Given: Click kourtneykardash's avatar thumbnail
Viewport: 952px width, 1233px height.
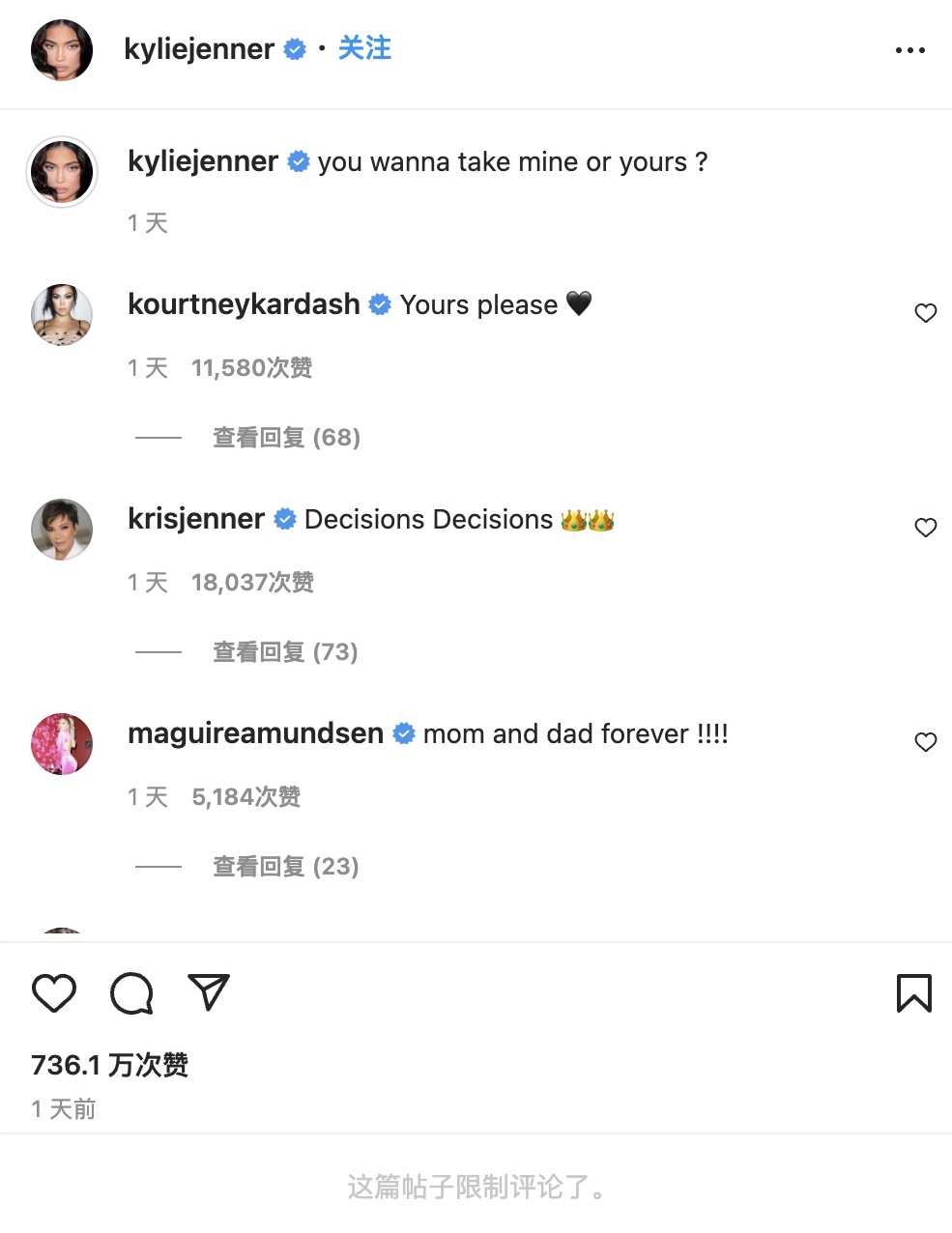Looking at the screenshot, I should coord(62,315).
